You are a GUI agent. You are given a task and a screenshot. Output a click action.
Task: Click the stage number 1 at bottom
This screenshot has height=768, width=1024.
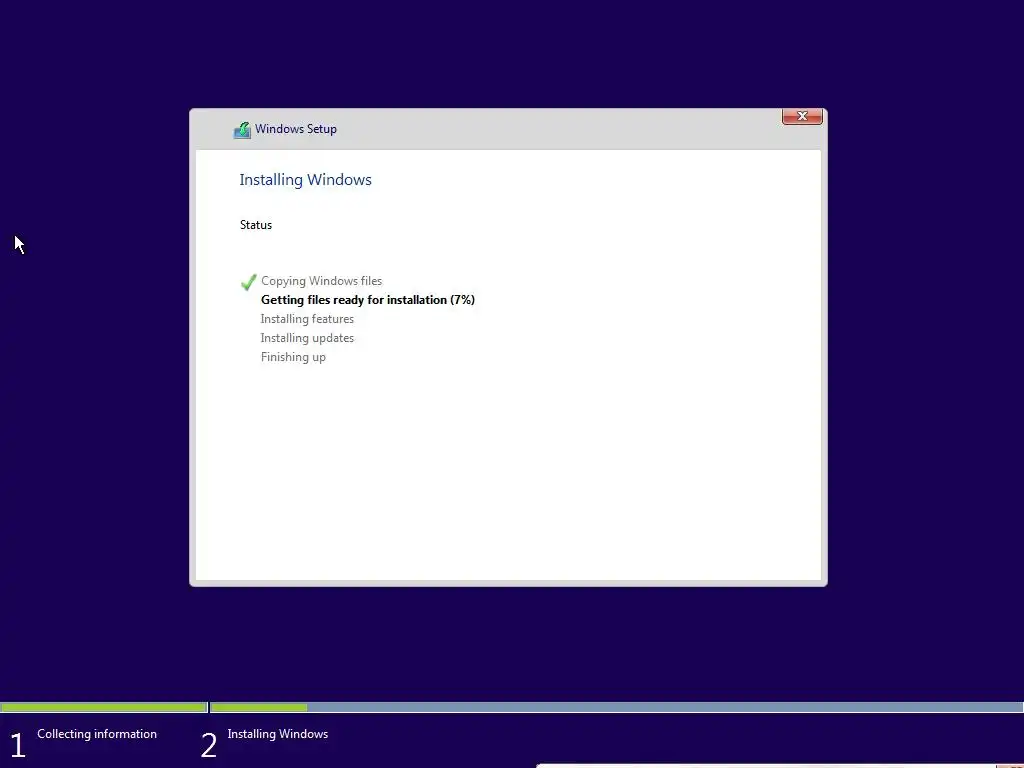coord(18,746)
